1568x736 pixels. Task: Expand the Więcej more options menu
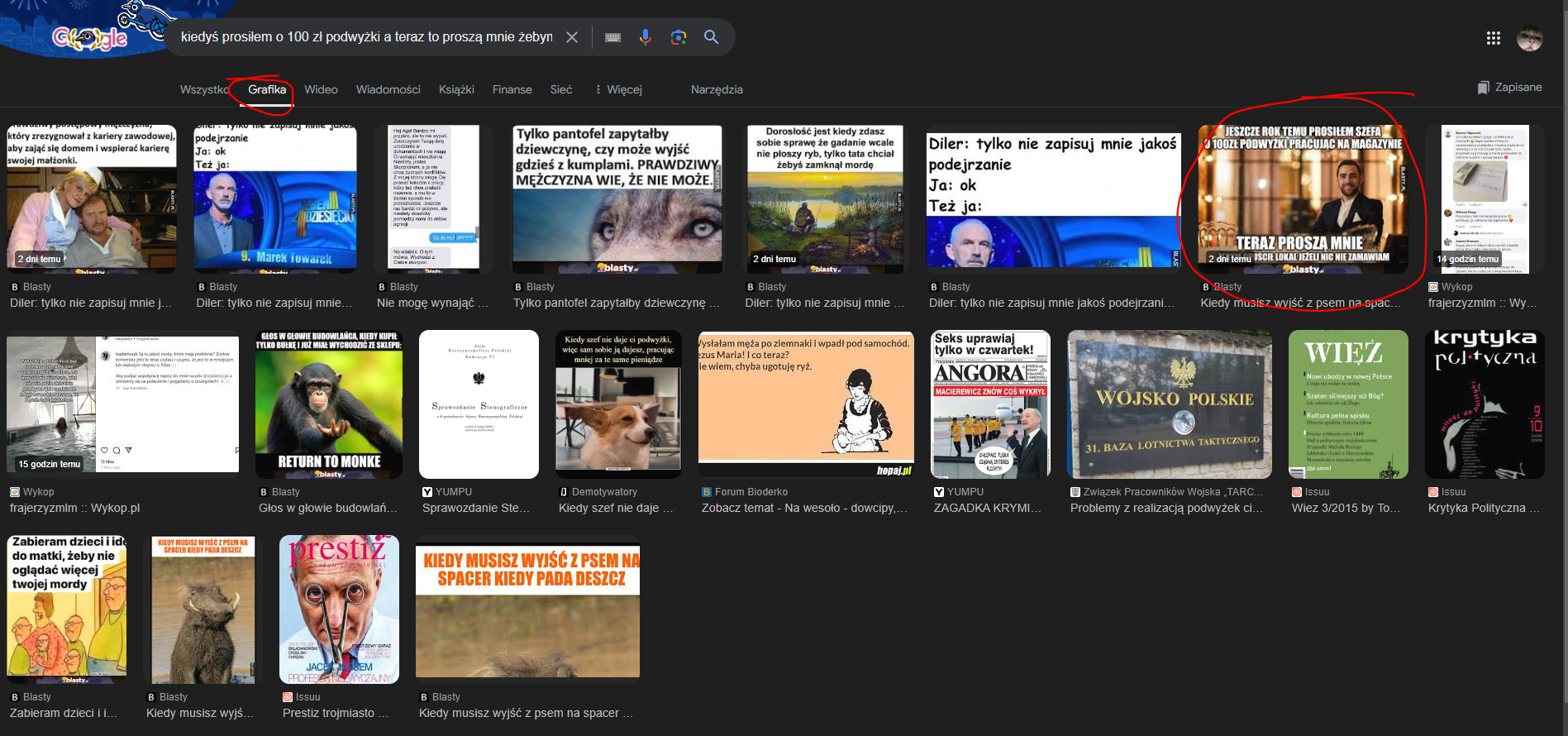tap(618, 89)
